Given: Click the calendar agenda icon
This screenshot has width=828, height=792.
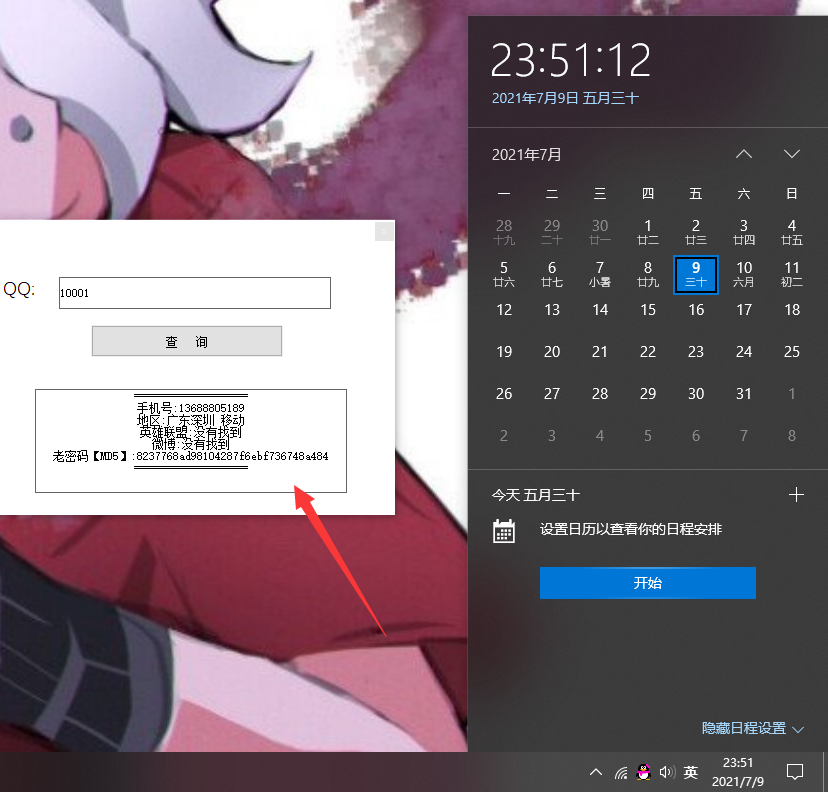Looking at the screenshot, I should click(x=504, y=531).
